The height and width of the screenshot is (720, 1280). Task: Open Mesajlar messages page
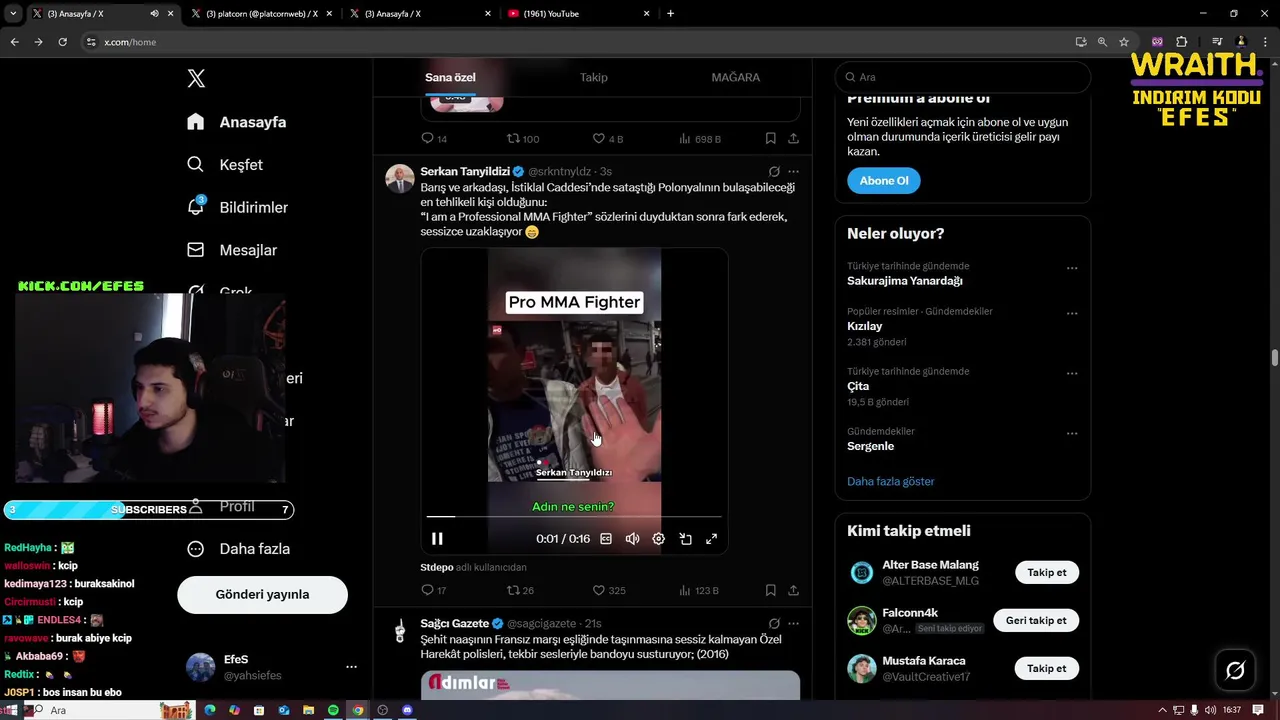[232, 250]
